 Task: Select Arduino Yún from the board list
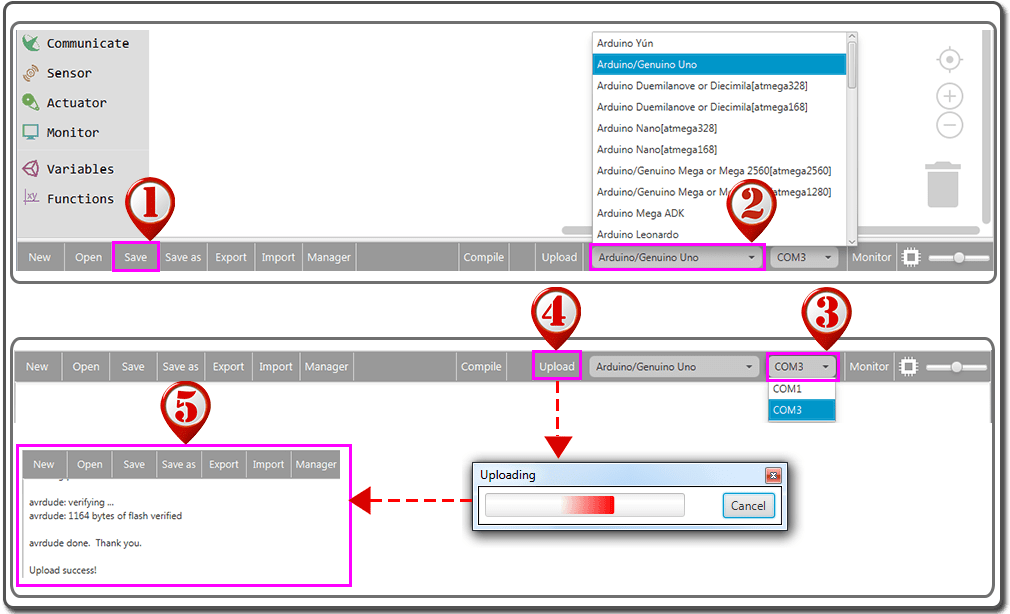click(719, 43)
